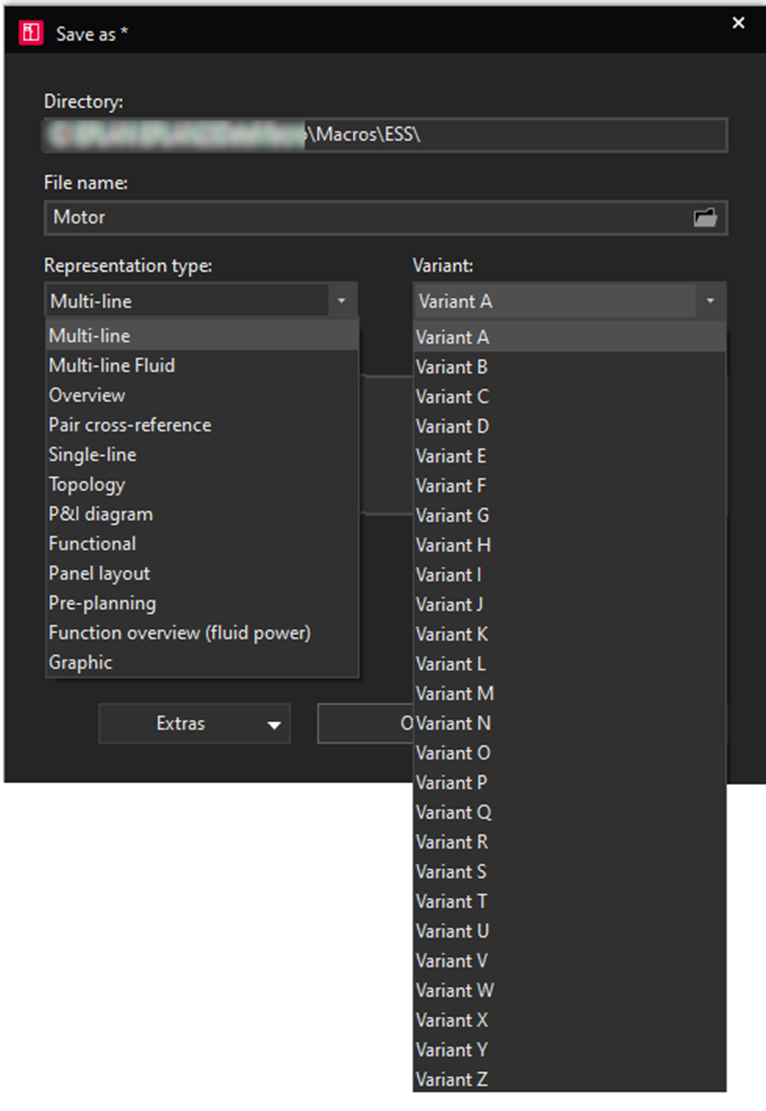The image size is (766, 1111).
Task: Select Multi-line Fluid representation type
Action: pyautogui.click(x=112, y=366)
